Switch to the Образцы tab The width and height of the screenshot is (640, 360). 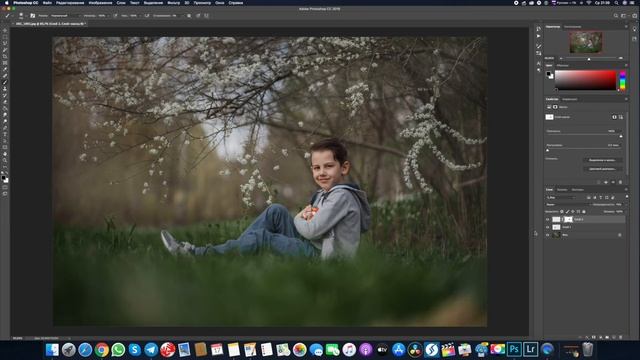562,65
